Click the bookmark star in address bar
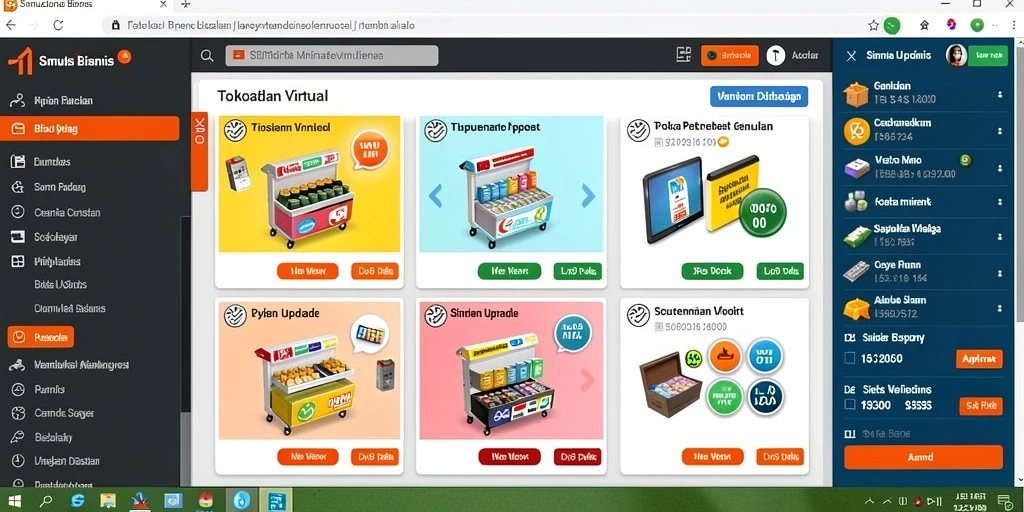 pyautogui.click(x=873, y=25)
